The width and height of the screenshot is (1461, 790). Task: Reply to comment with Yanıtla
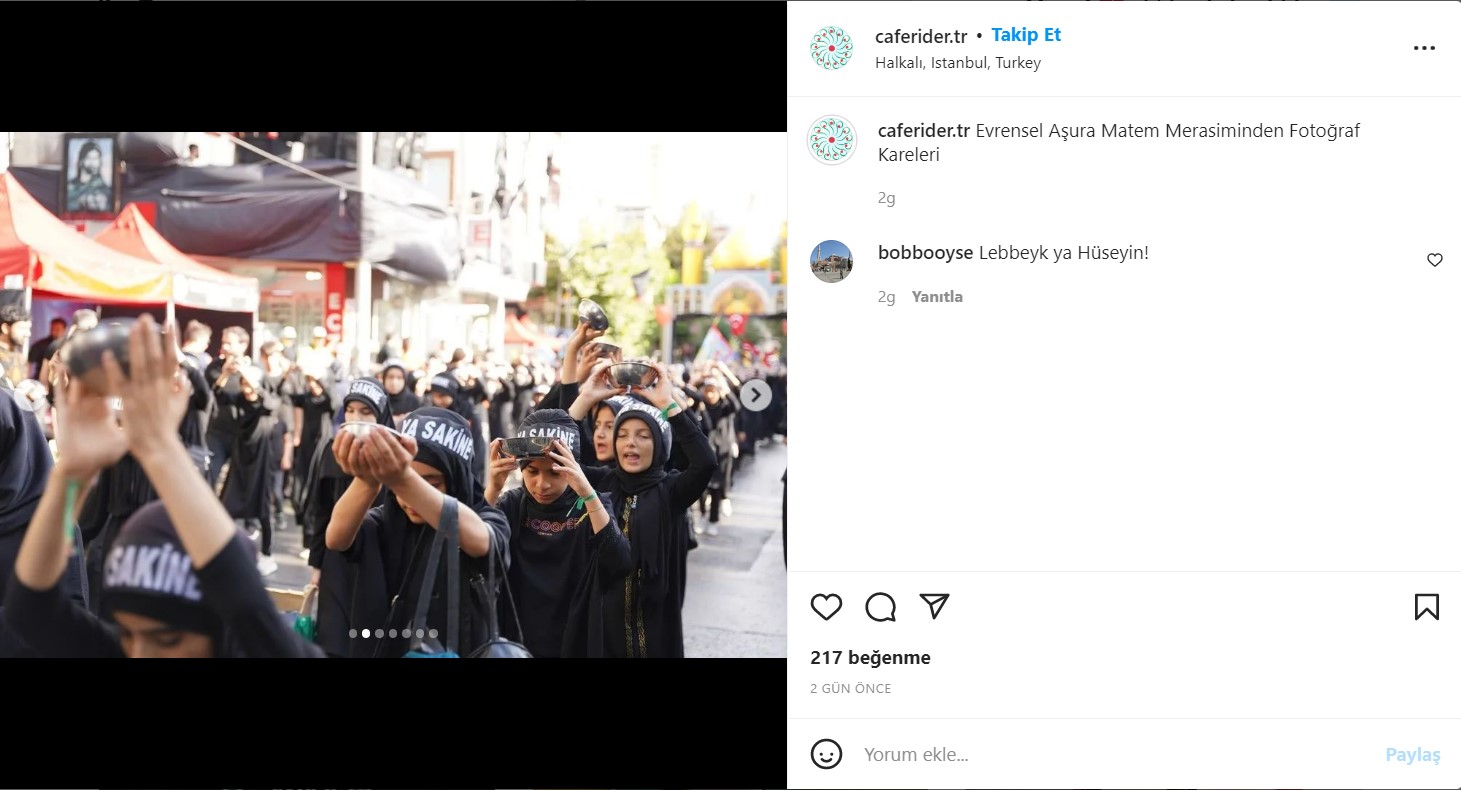coord(937,297)
